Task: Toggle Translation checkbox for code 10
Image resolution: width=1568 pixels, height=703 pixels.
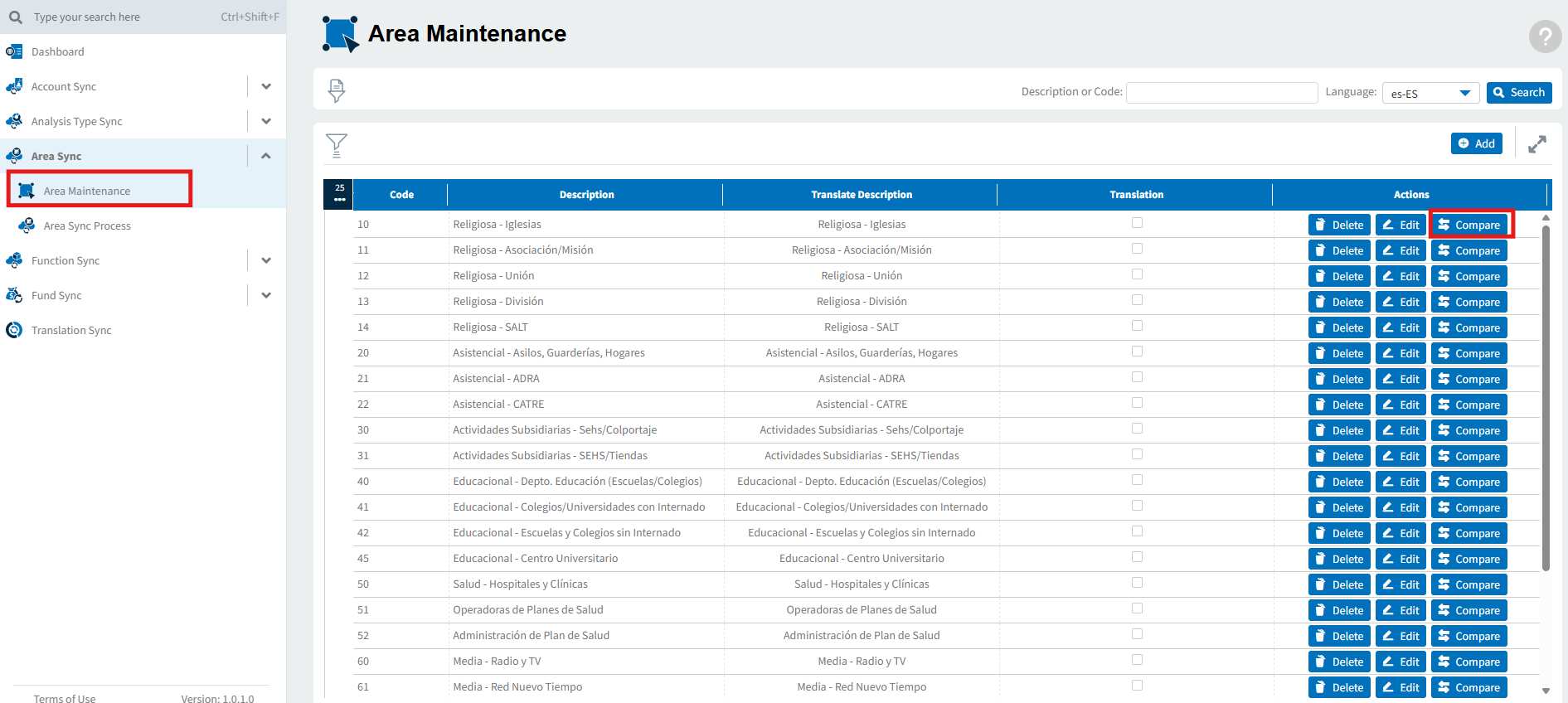Action: coord(1137,223)
